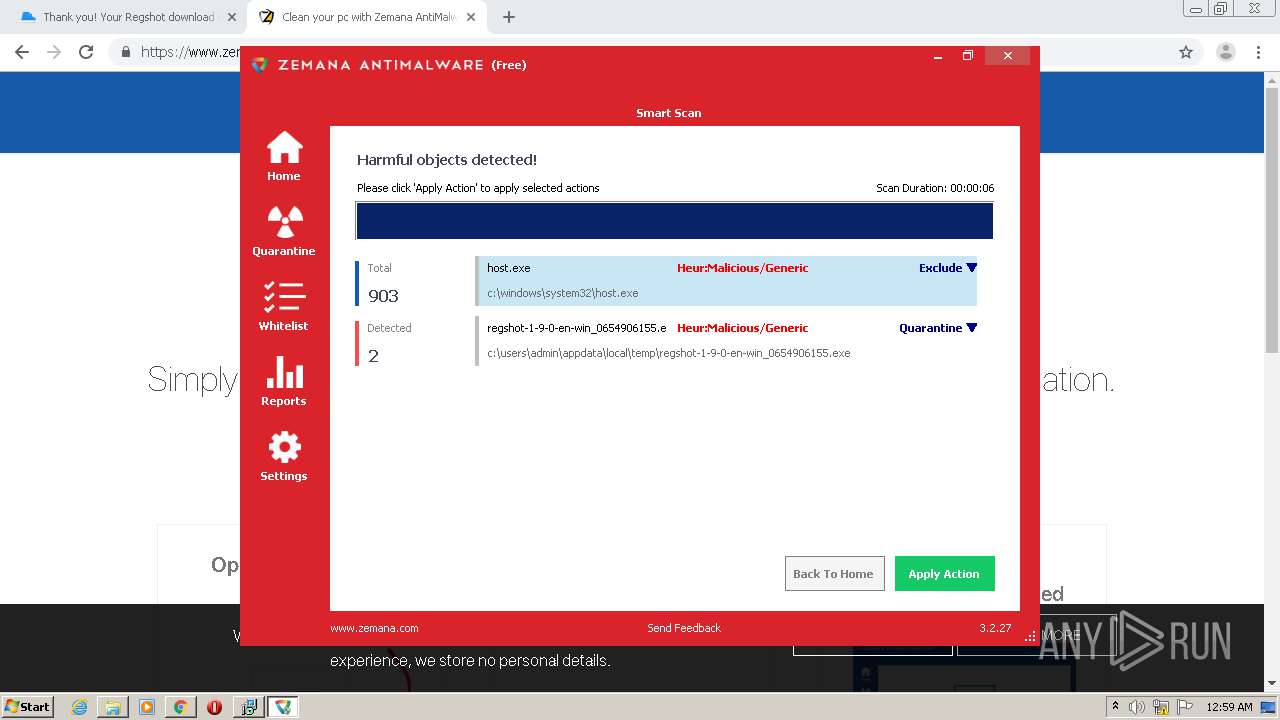Open the www.zemana.com link
This screenshot has height=720, width=1280.
tap(374, 628)
